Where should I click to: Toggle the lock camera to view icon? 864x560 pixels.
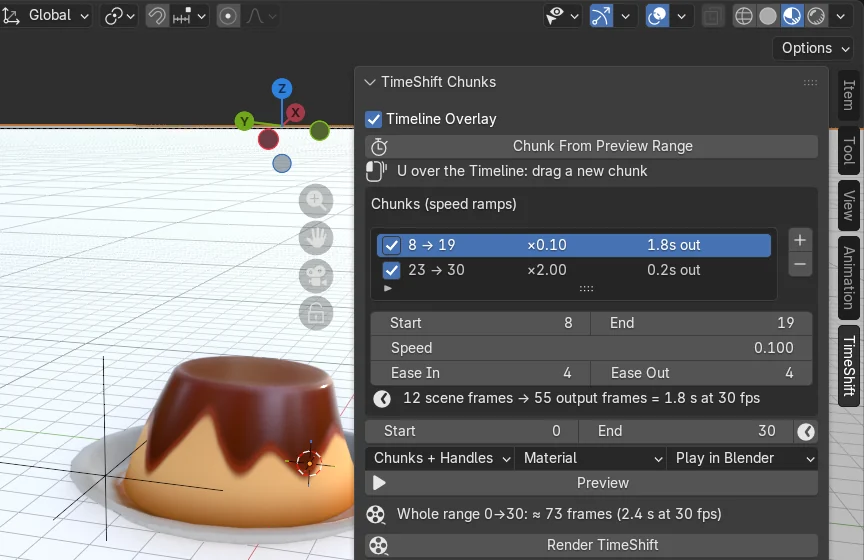316,314
